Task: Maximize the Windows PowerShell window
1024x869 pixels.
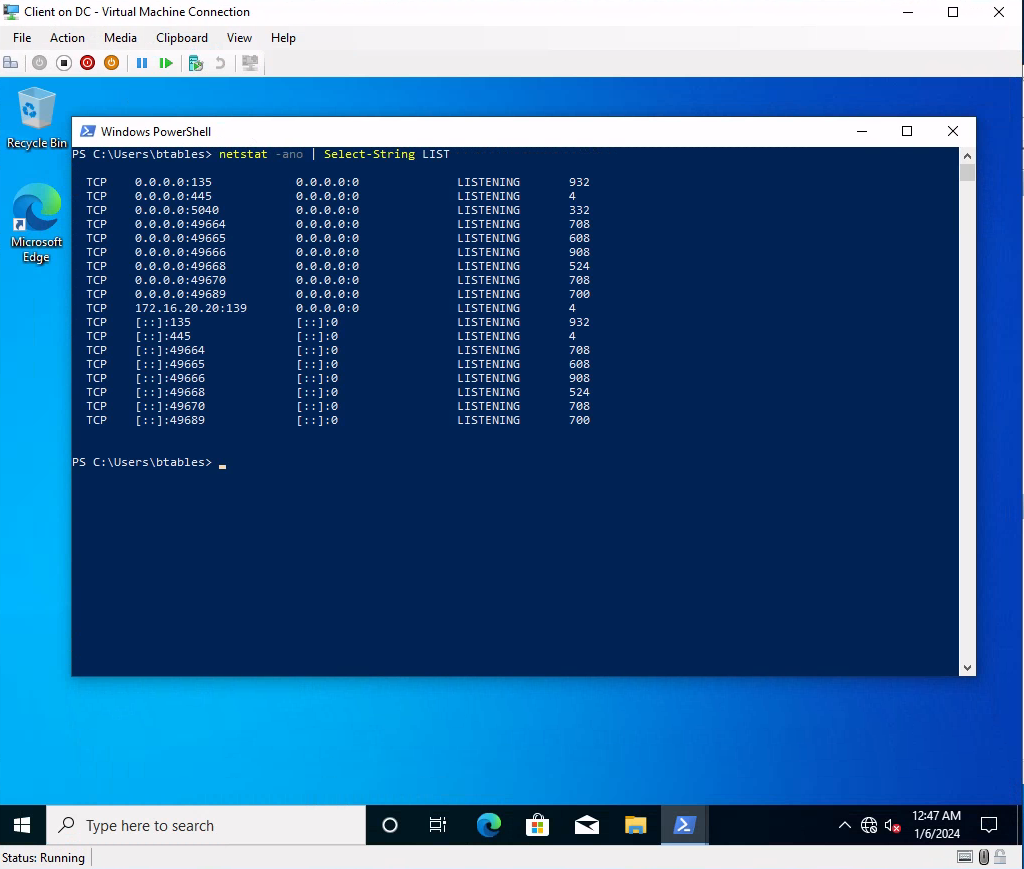Action: click(907, 131)
